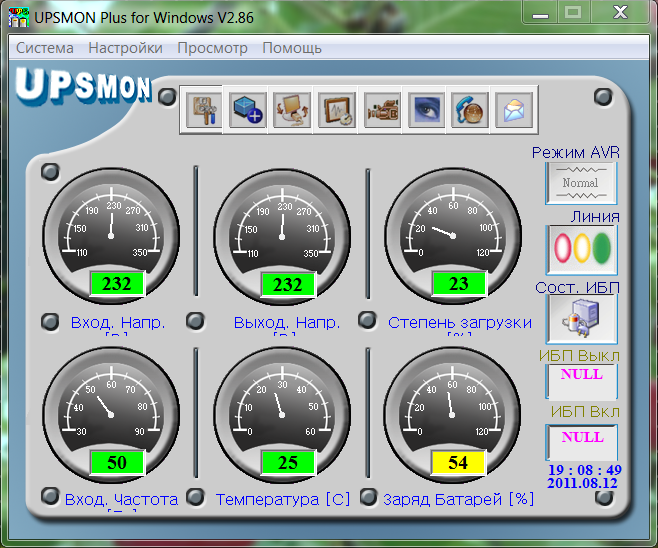
Task: Click the date 2011.08.12
Action: pos(582,483)
